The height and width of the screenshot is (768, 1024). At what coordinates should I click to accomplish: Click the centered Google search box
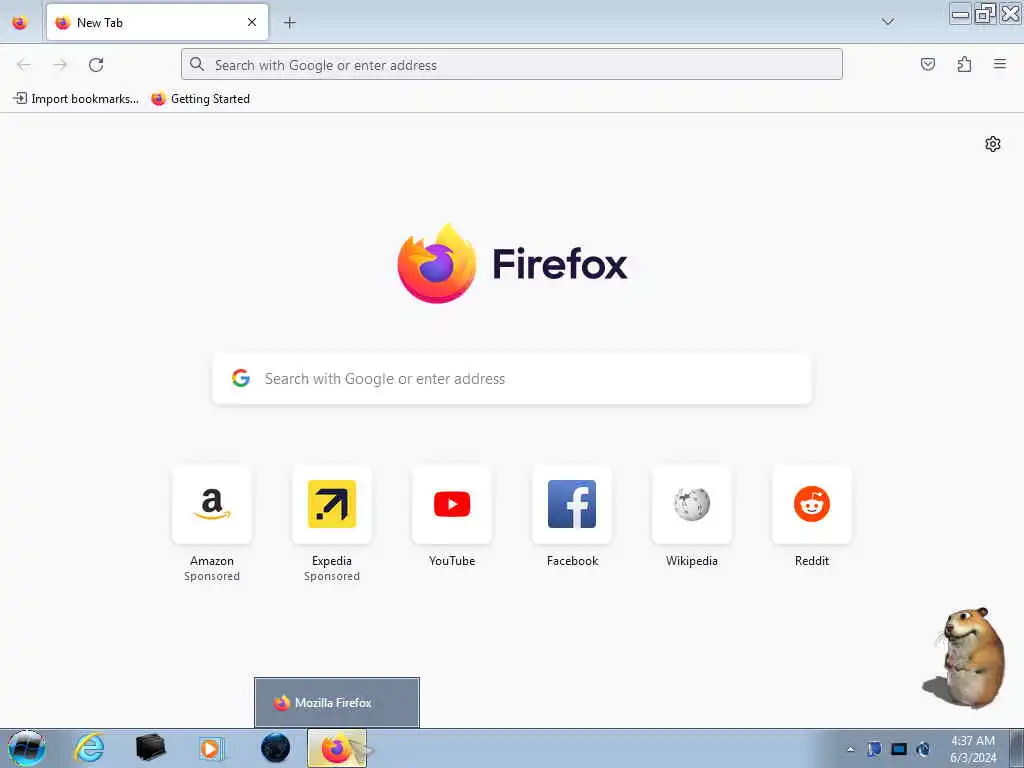click(511, 379)
